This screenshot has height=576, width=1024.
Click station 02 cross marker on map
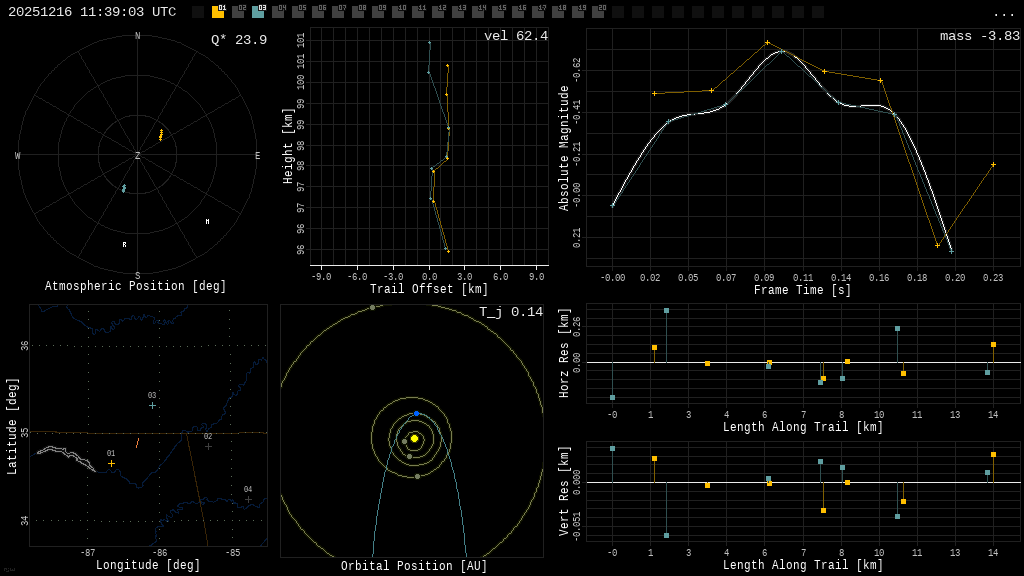pos(208,446)
